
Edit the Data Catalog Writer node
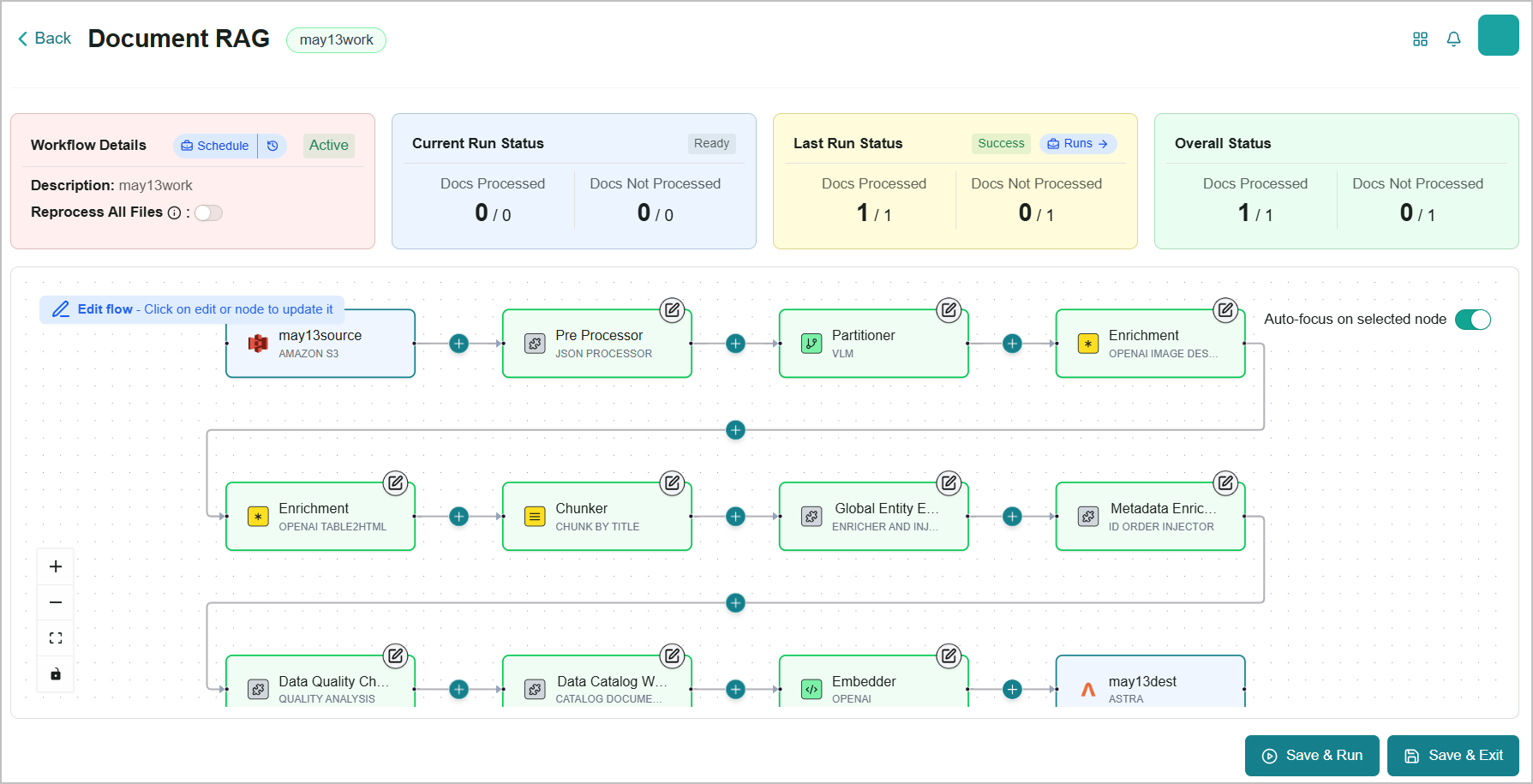673,656
